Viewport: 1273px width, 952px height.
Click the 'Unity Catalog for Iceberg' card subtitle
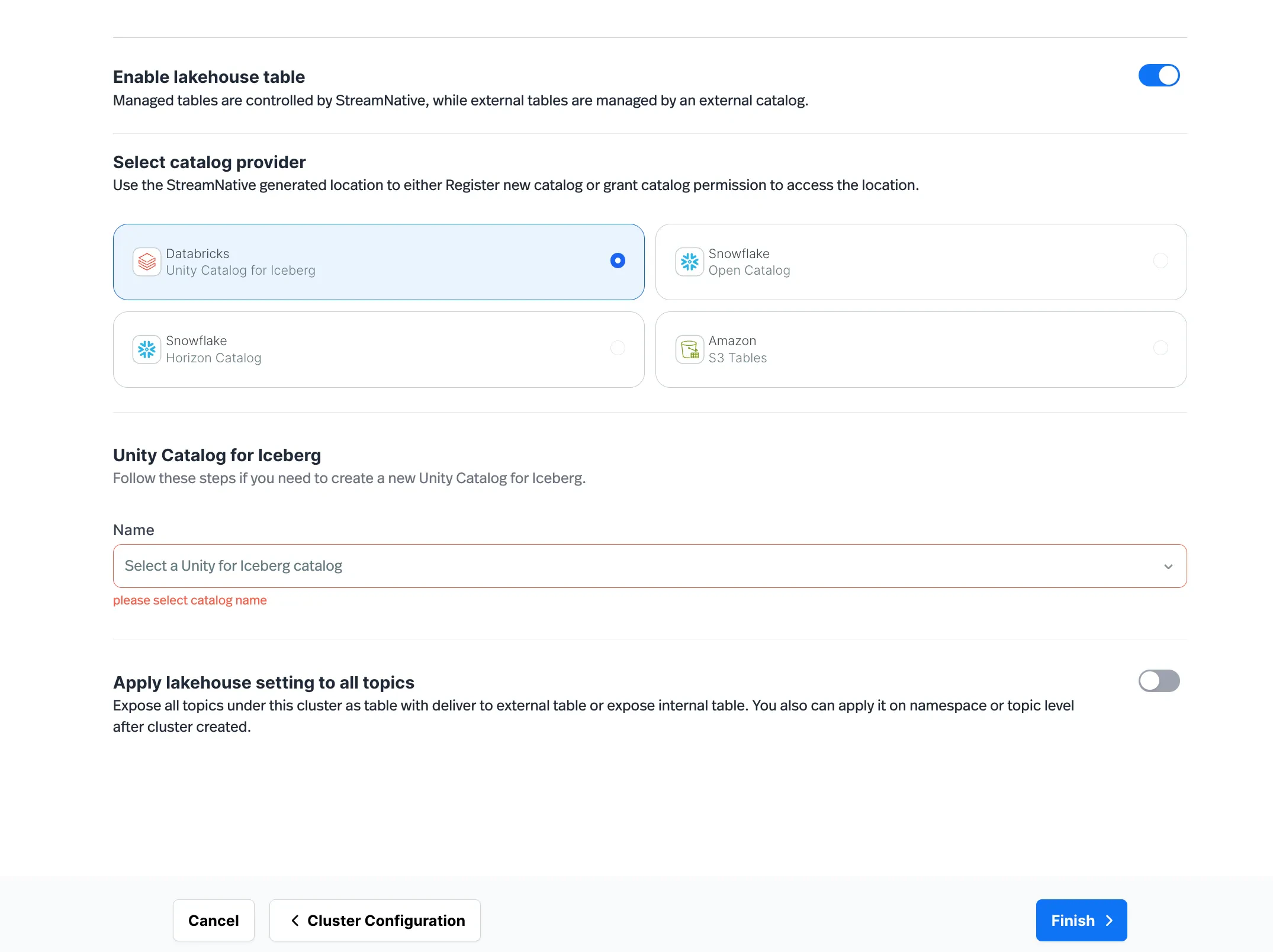coord(240,271)
